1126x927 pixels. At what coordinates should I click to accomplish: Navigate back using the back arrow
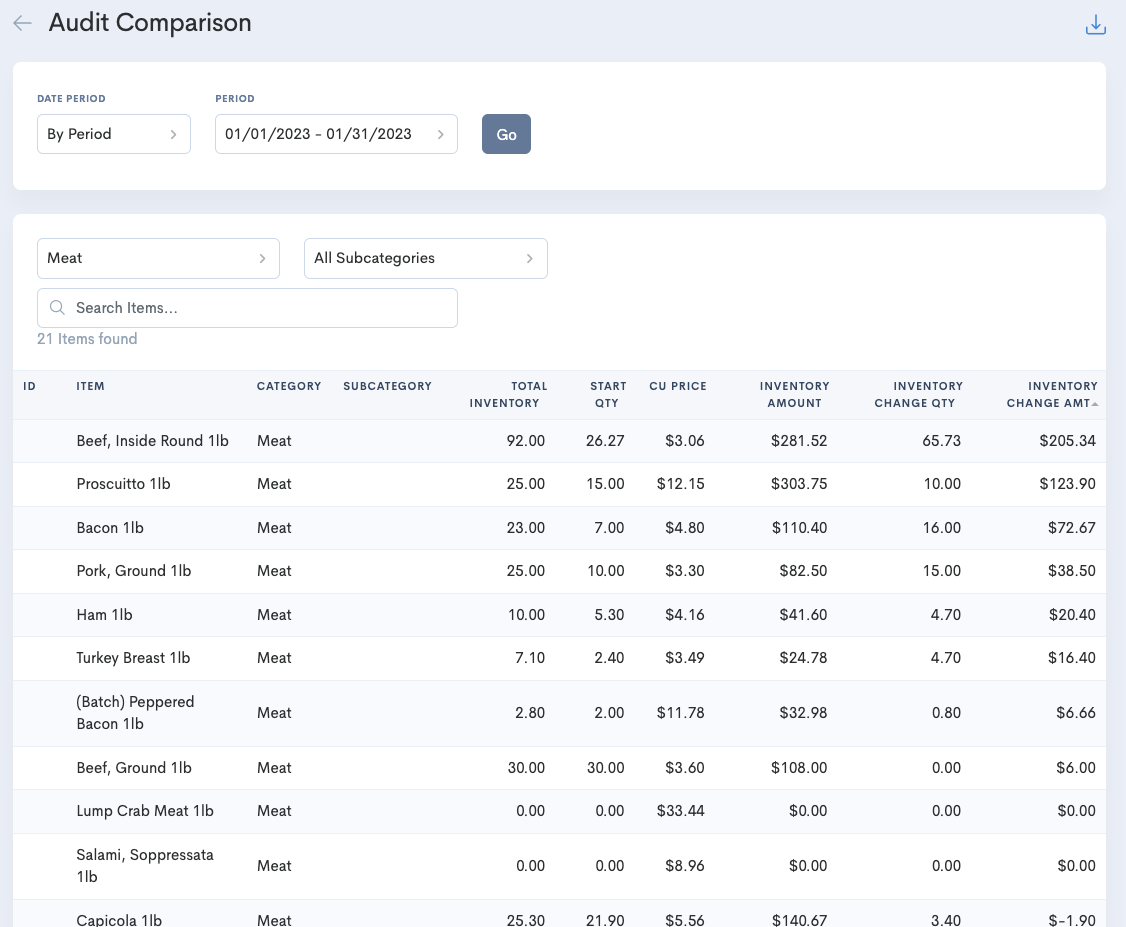click(21, 22)
